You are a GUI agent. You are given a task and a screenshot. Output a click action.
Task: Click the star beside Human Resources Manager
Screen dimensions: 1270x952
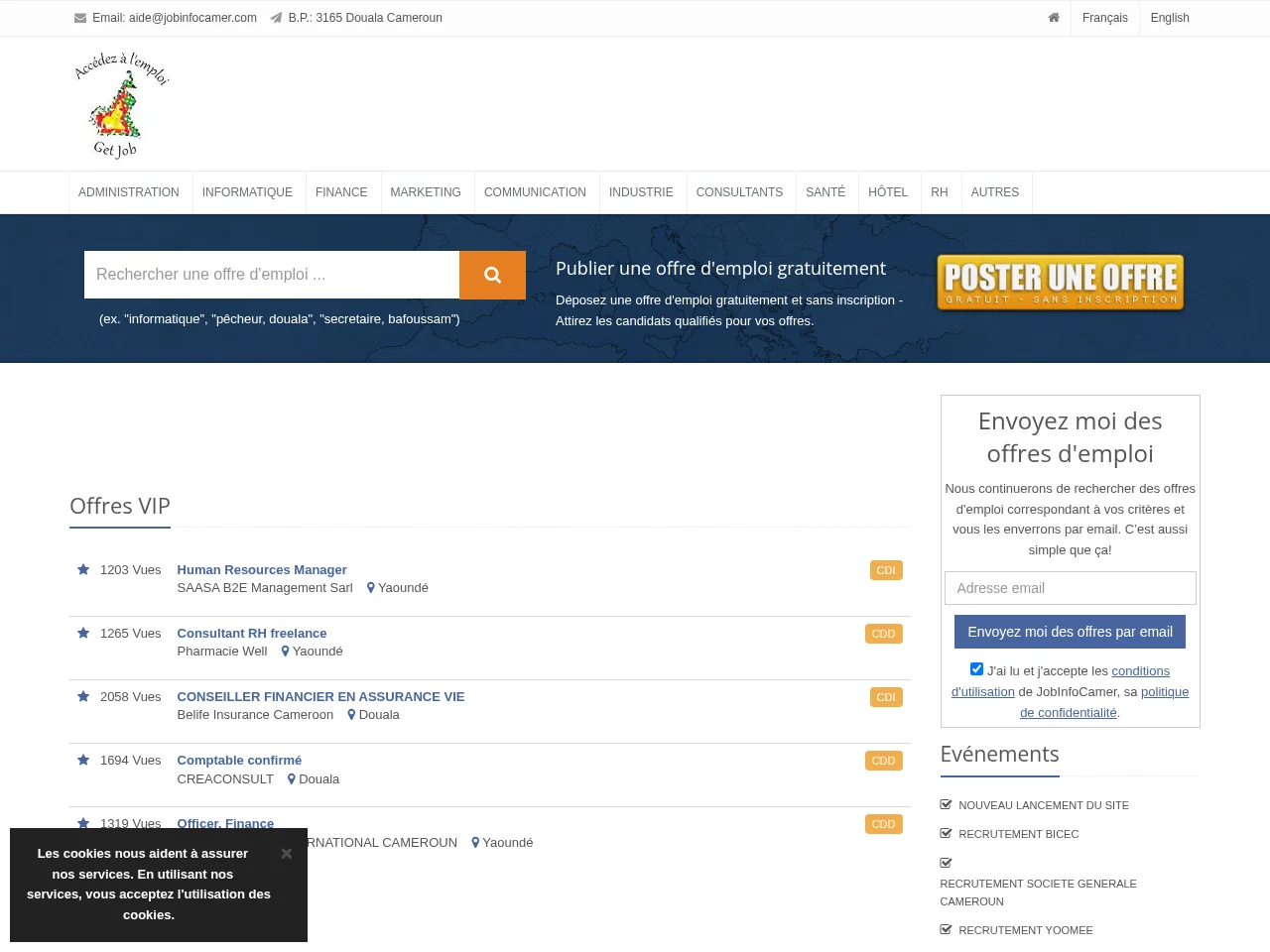point(83,569)
